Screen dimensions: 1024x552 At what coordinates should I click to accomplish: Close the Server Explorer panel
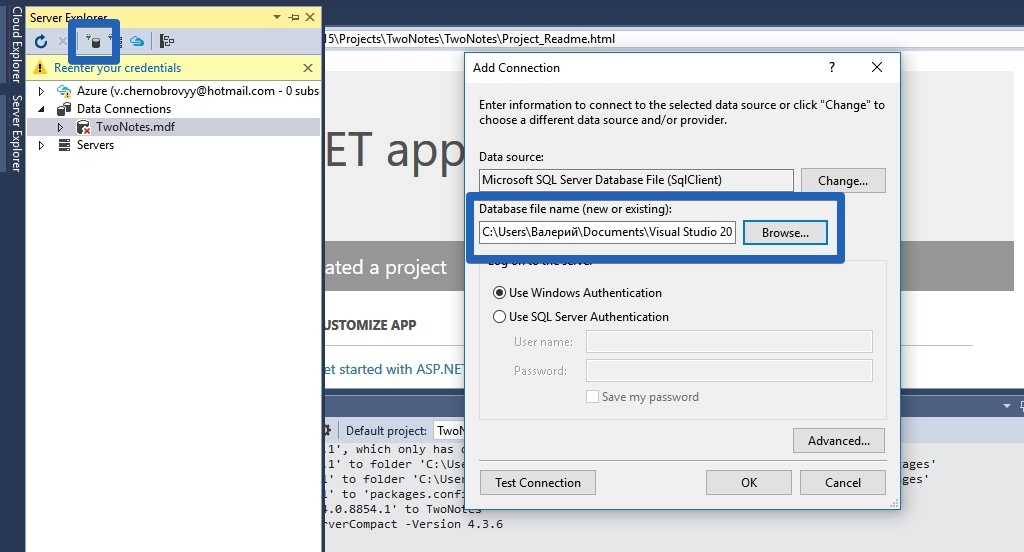(x=310, y=17)
